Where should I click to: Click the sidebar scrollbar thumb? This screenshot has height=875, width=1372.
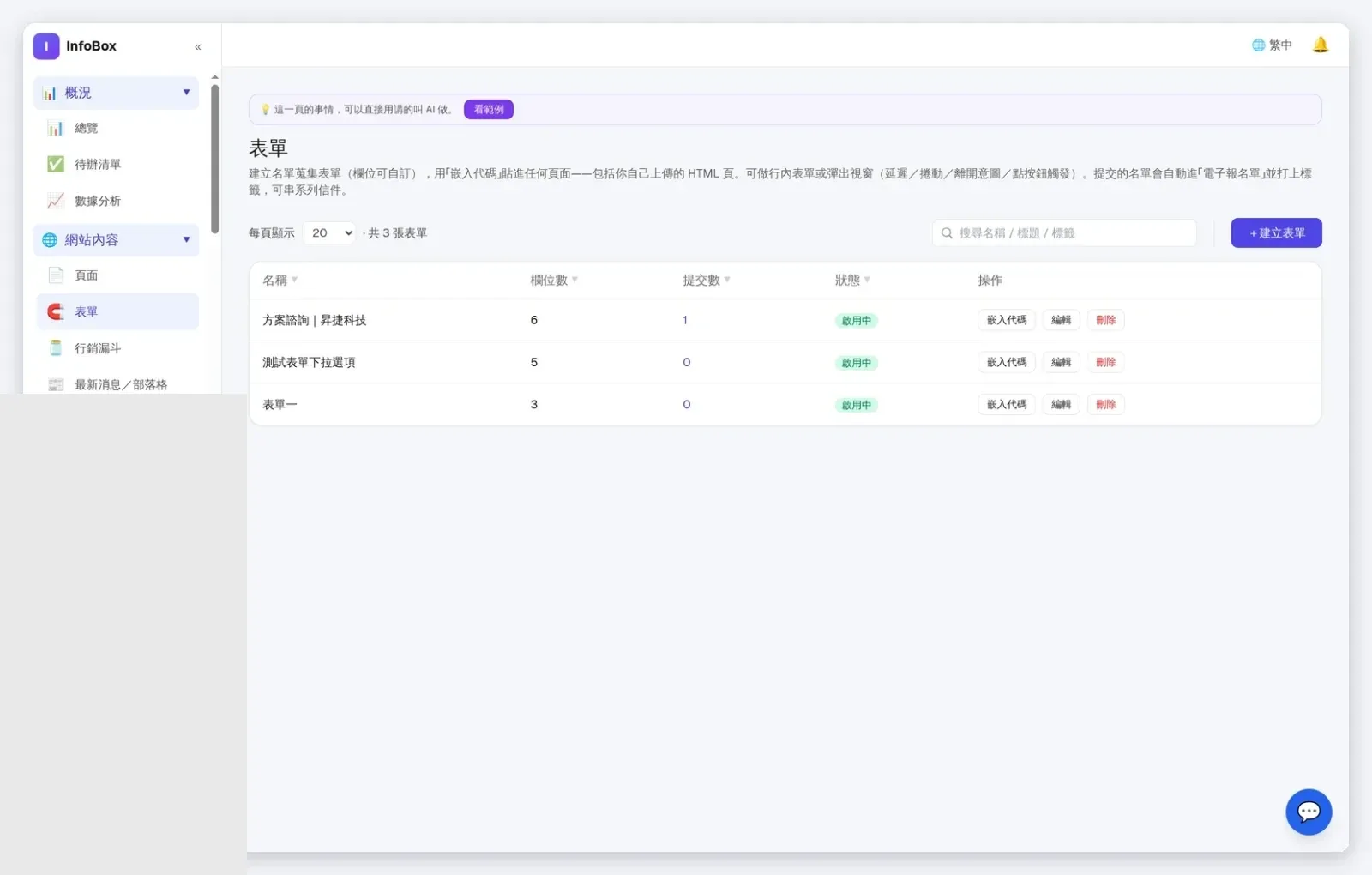(x=214, y=159)
